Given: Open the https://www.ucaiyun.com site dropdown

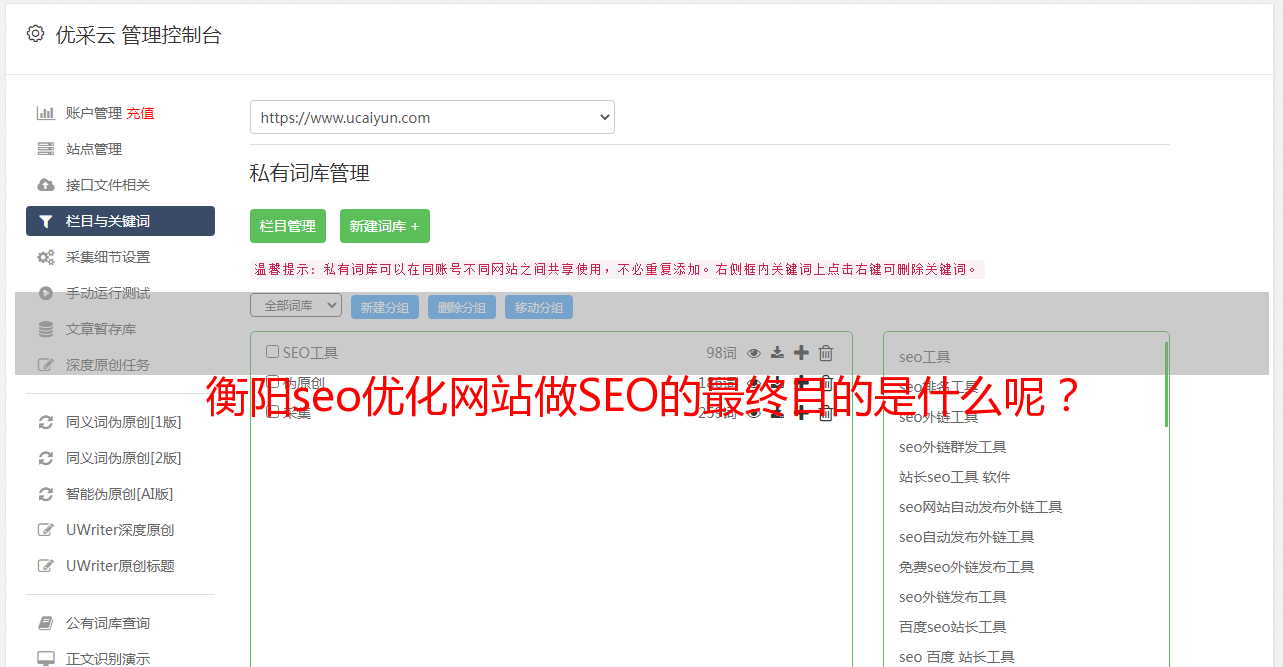Looking at the screenshot, I should point(432,117).
